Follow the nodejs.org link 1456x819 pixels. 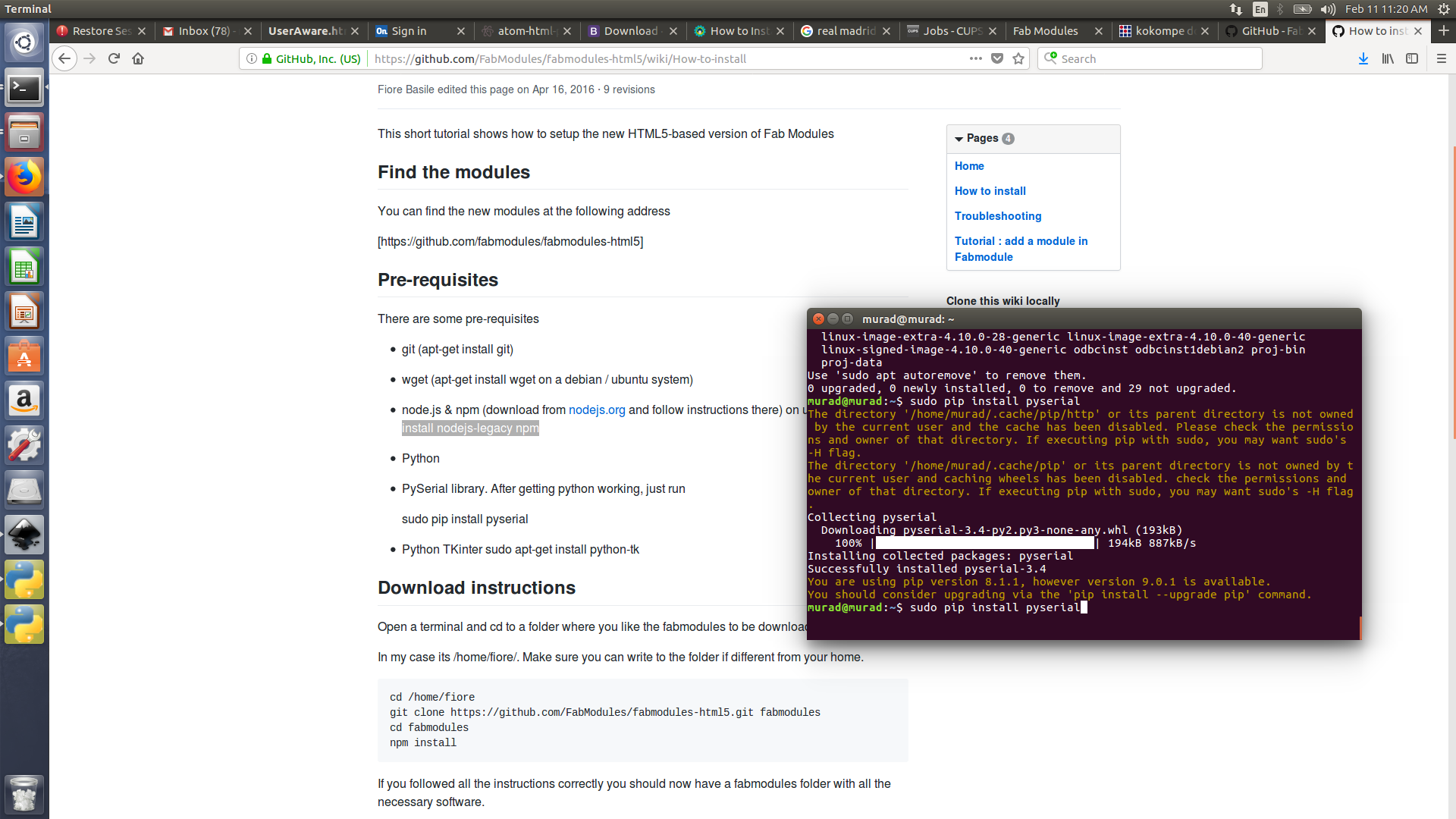tap(597, 409)
